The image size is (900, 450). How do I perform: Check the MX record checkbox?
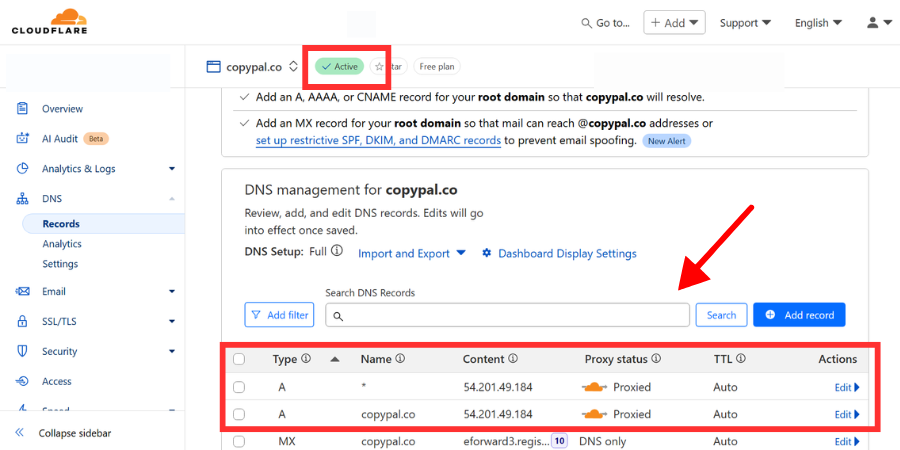[x=239, y=441]
